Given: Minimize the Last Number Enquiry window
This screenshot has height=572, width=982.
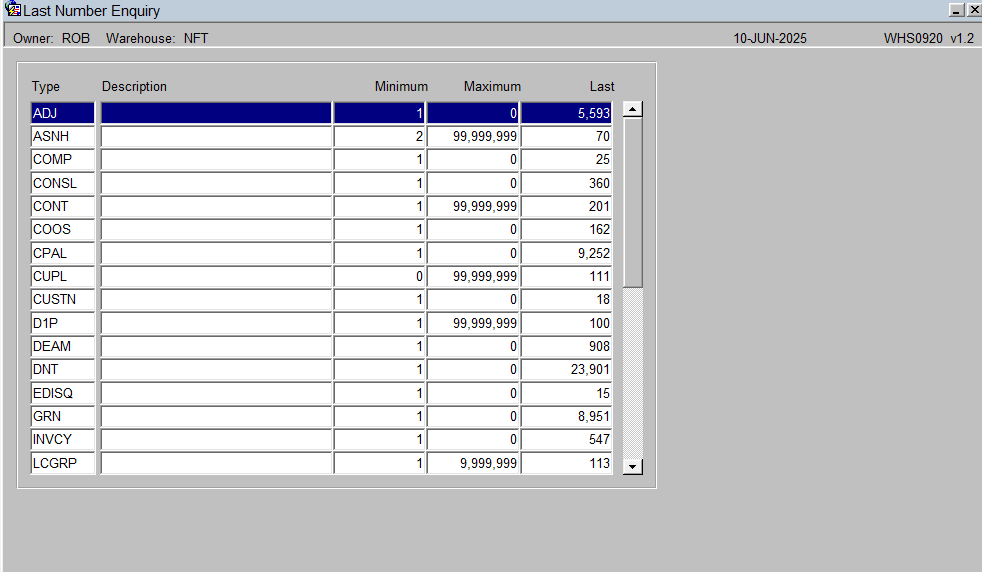Looking at the screenshot, I should [x=956, y=10].
